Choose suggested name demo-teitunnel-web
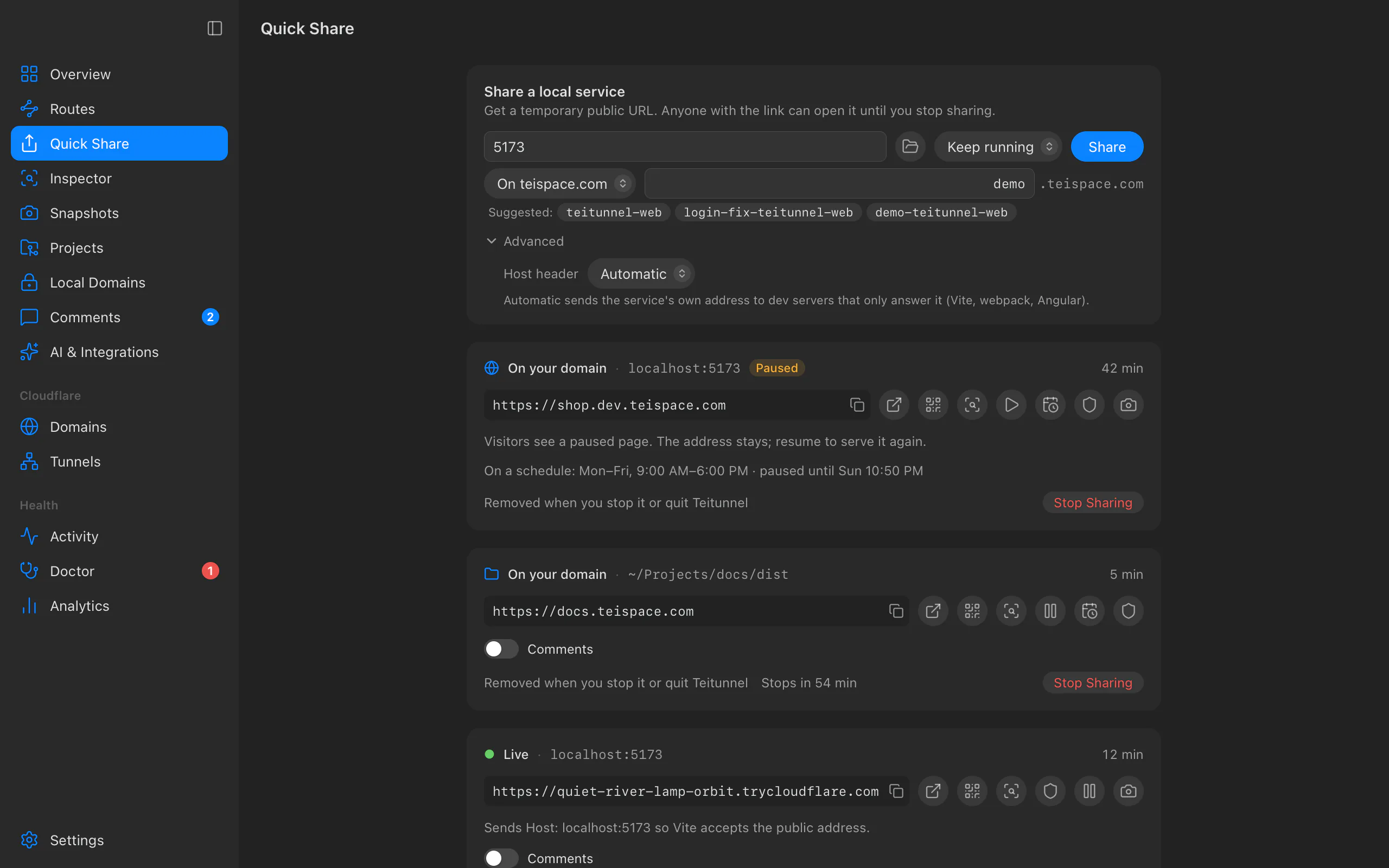The width and height of the screenshot is (1389, 868). [x=941, y=213]
